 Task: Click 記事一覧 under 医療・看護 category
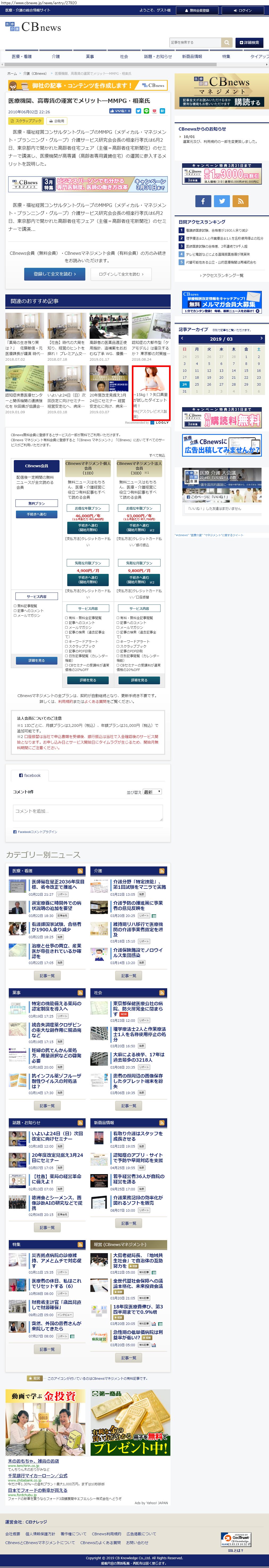(48, 976)
